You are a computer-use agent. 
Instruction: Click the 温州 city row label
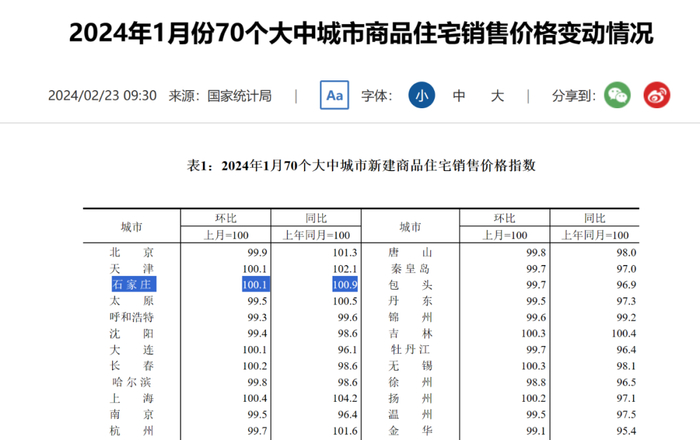(x=410, y=415)
